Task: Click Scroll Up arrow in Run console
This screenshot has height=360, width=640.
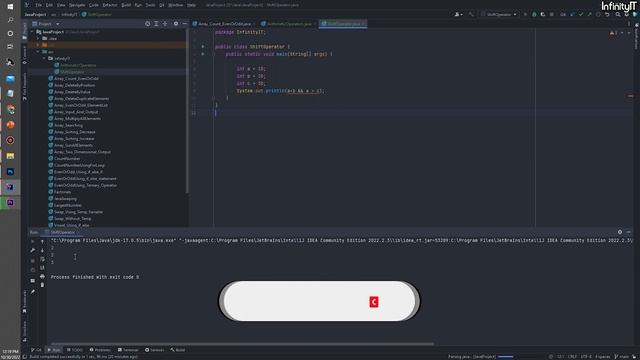Action: [42, 242]
